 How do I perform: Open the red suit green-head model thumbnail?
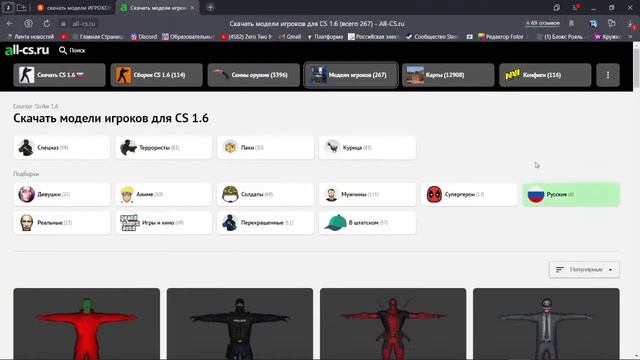(87, 324)
